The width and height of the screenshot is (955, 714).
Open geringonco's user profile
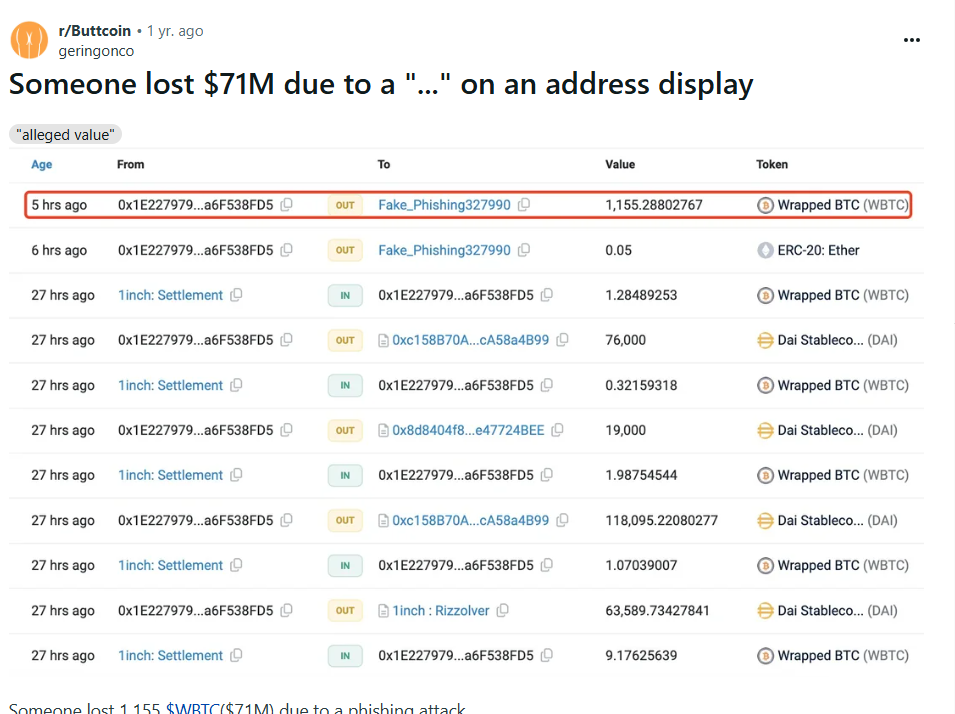tap(96, 50)
